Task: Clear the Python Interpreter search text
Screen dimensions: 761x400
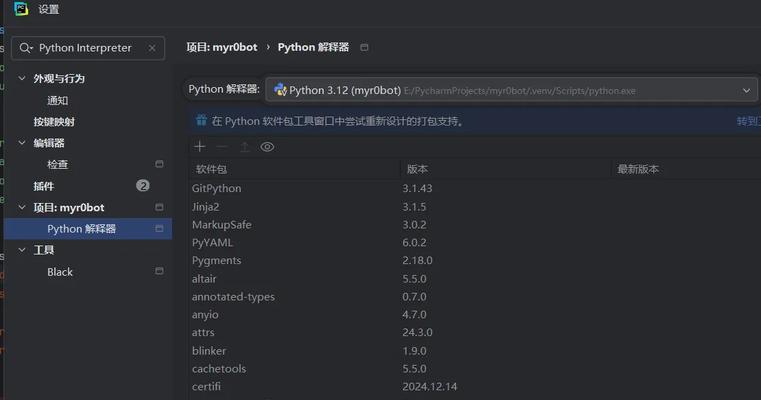Action: pyautogui.click(x=152, y=48)
